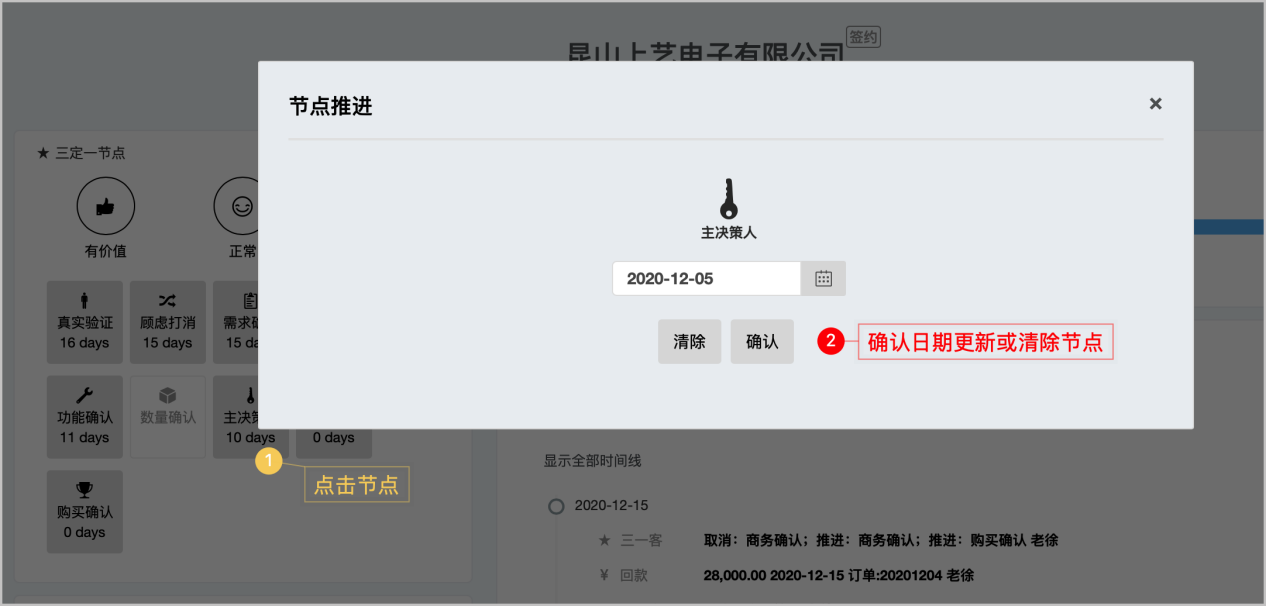
Task: Open the 数量确认 node tile
Action: point(167,417)
